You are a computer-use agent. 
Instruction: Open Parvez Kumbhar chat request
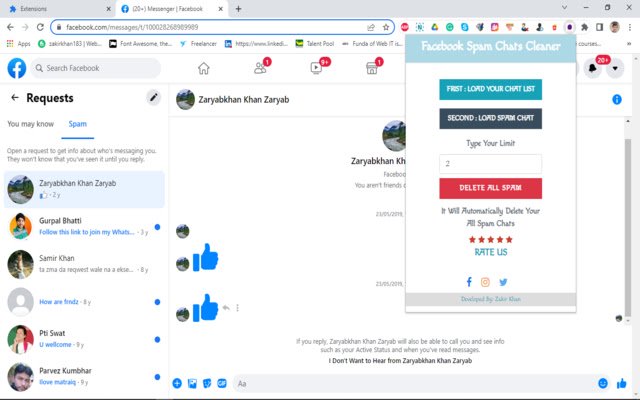click(84, 377)
